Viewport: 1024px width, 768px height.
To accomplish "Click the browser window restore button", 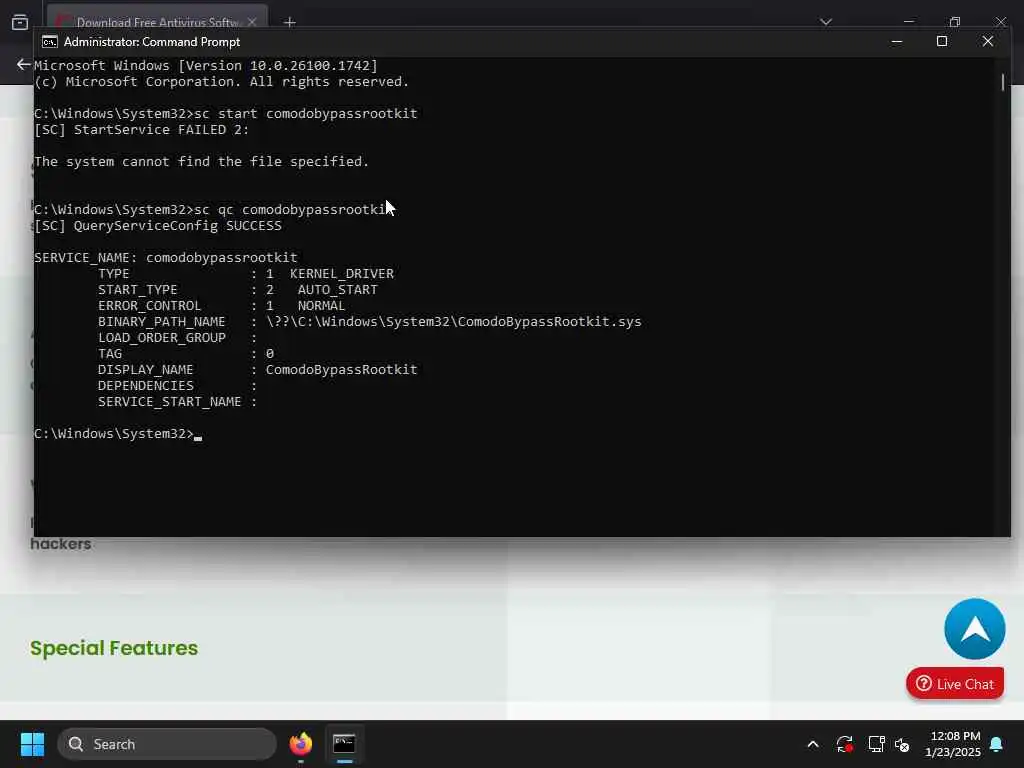I will 955,22.
